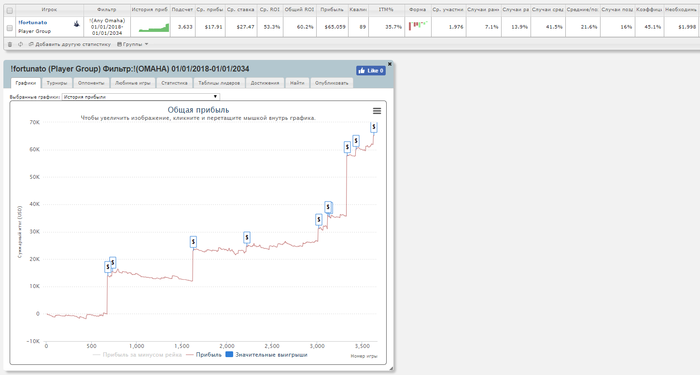Click the green profit history sparkline thumbnail
The height and width of the screenshot is (375, 700).
click(x=154, y=28)
